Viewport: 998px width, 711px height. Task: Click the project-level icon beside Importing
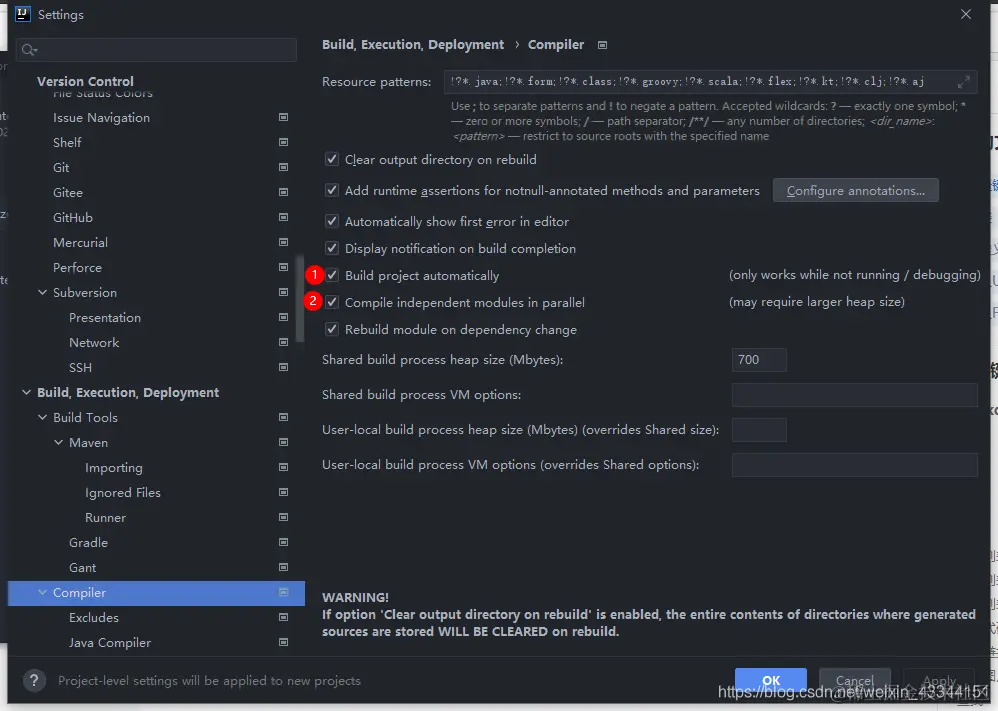284,467
